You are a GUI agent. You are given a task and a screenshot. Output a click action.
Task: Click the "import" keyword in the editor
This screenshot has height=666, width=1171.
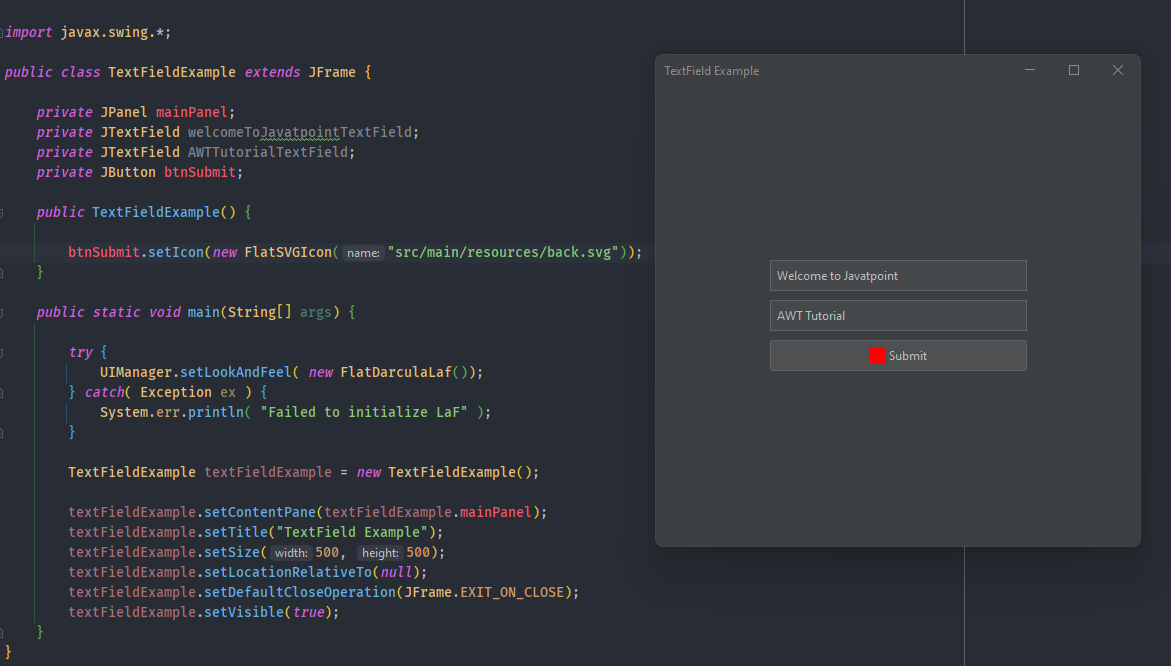(28, 32)
